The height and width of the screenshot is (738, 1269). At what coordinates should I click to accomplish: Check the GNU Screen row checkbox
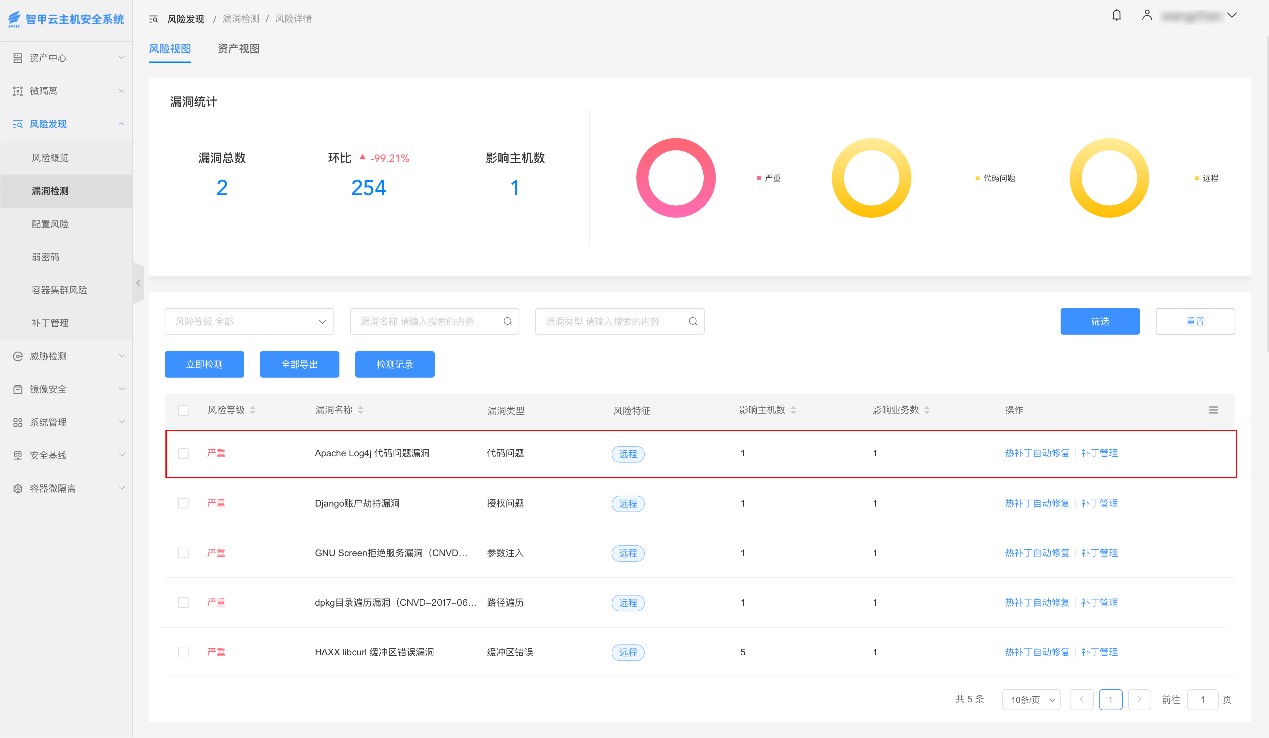183,553
